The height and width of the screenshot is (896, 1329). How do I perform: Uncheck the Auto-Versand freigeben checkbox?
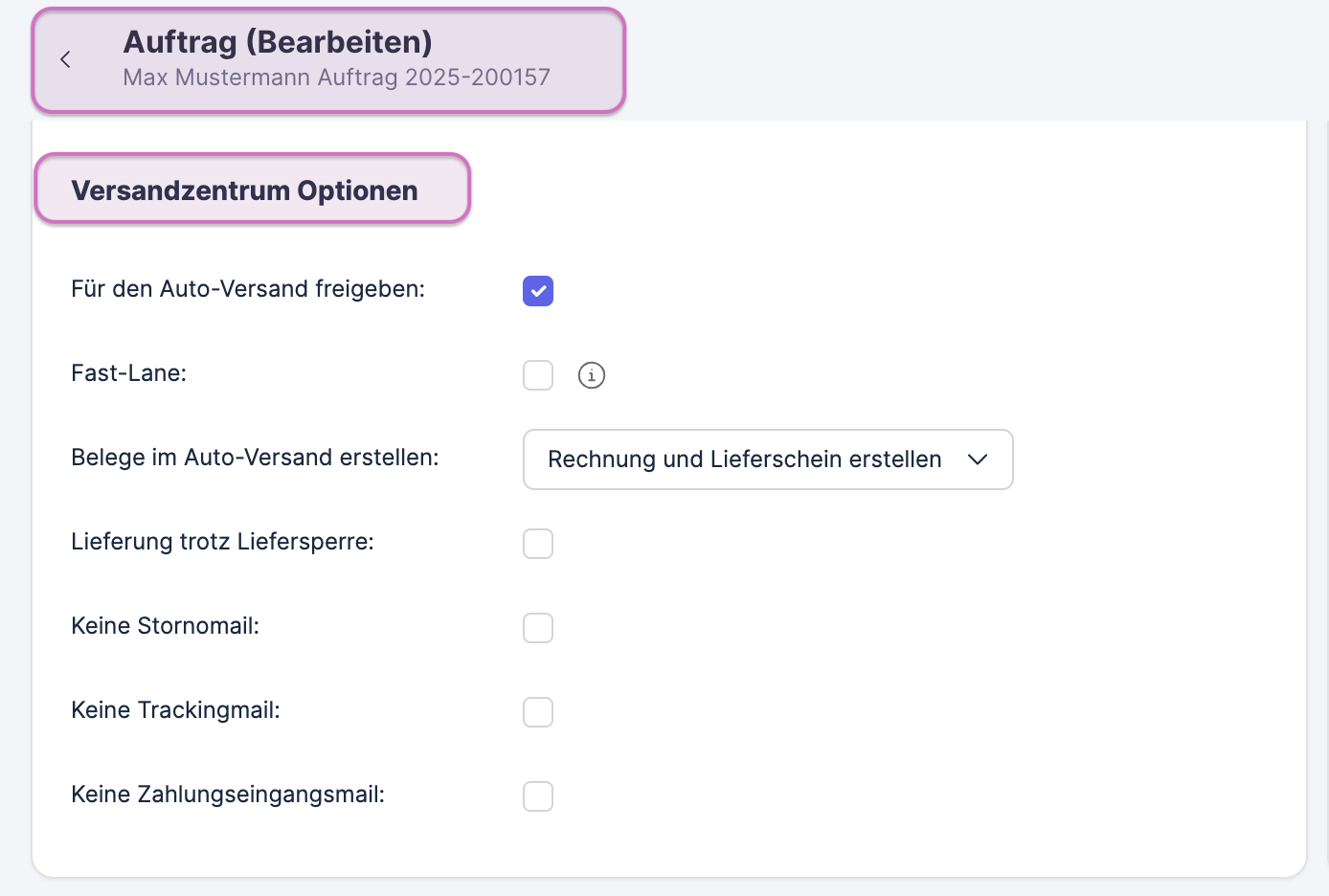(x=538, y=291)
